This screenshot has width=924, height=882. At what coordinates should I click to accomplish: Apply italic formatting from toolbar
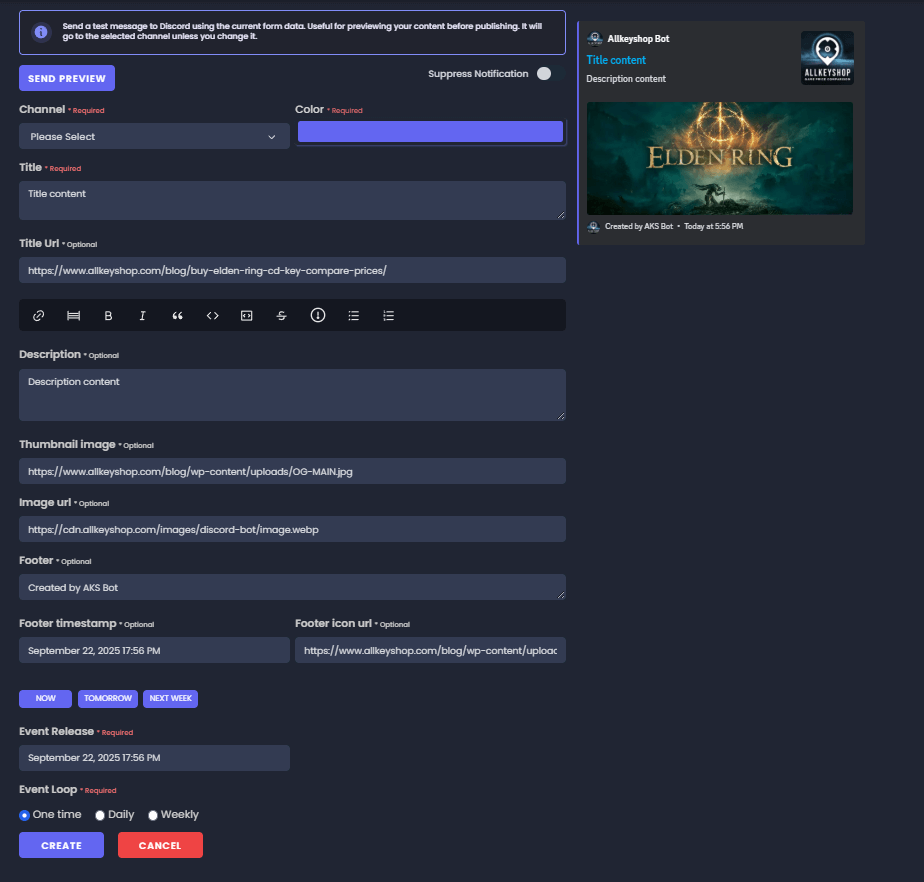(x=143, y=315)
